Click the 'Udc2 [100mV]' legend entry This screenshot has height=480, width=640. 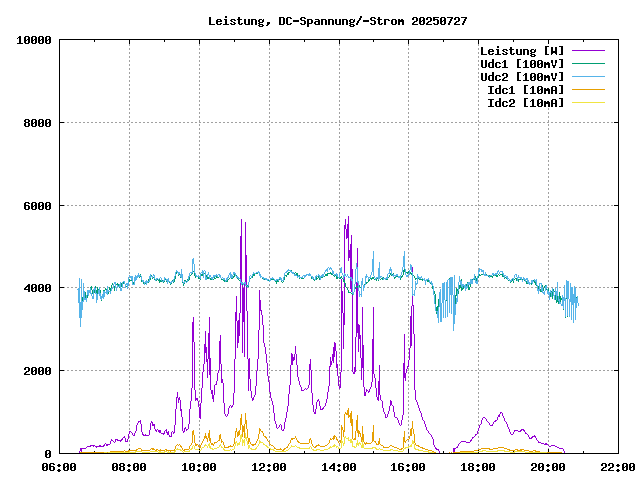tap(521, 77)
